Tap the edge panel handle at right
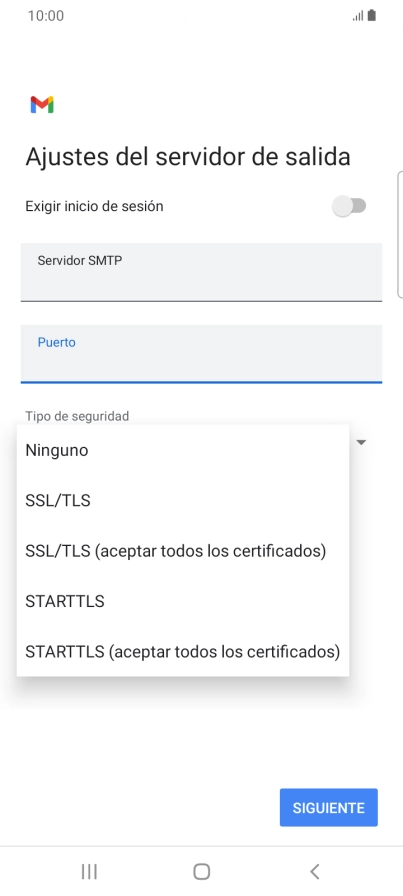403x896 pixels. 400,234
